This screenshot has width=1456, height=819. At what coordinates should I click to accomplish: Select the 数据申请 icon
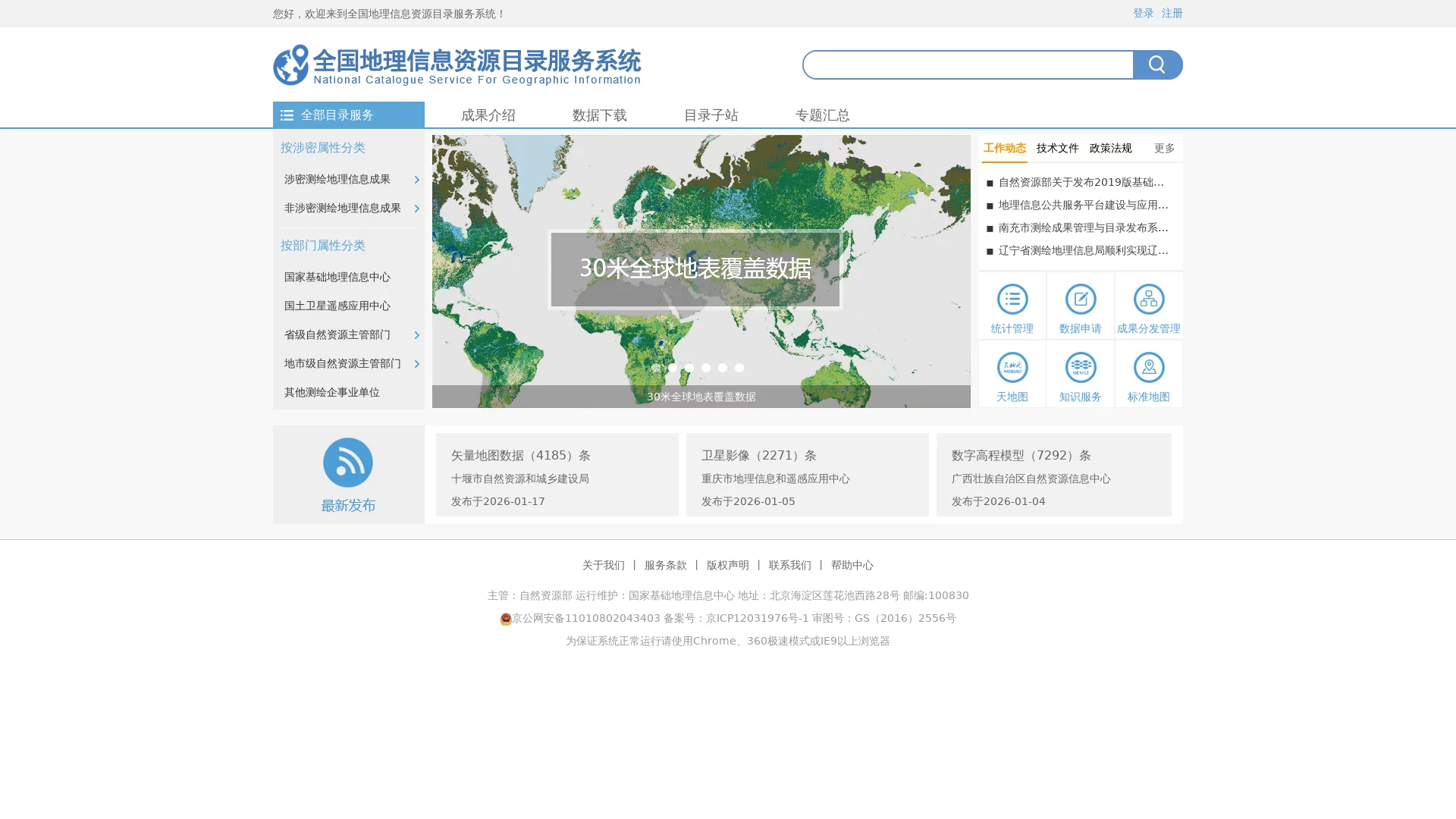tap(1080, 306)
